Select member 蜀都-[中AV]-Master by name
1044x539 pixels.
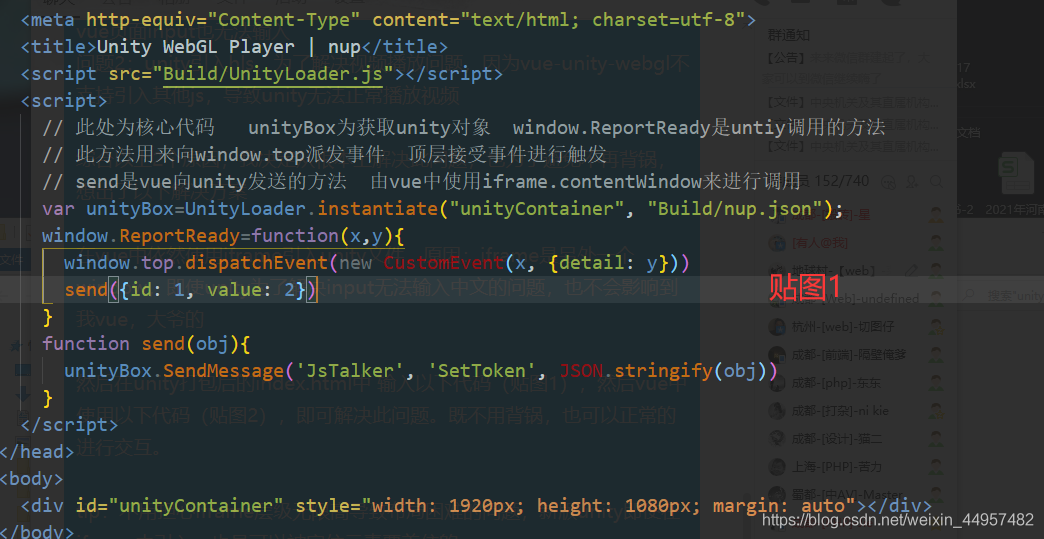point(847,494)
